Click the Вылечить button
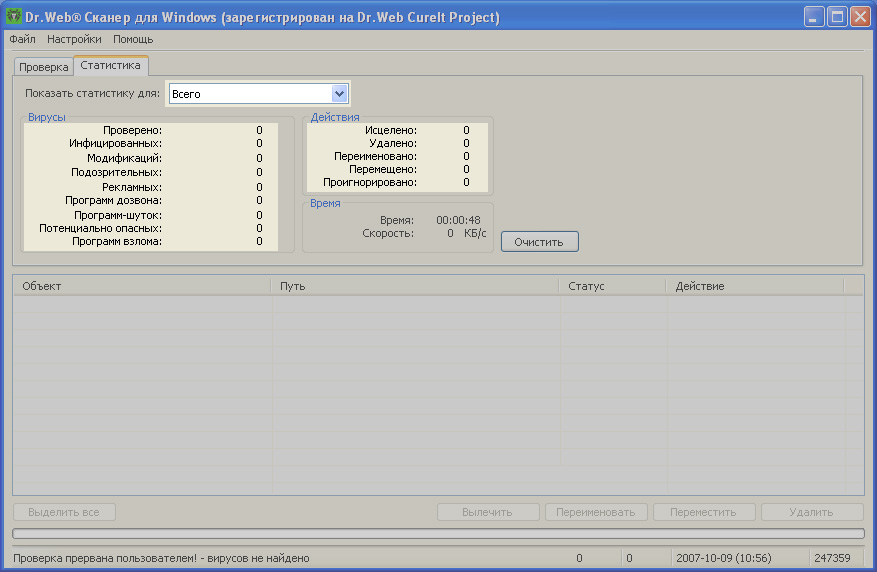Screen dimensions: 877x572 pyautogui.click(x=488, y=512)
